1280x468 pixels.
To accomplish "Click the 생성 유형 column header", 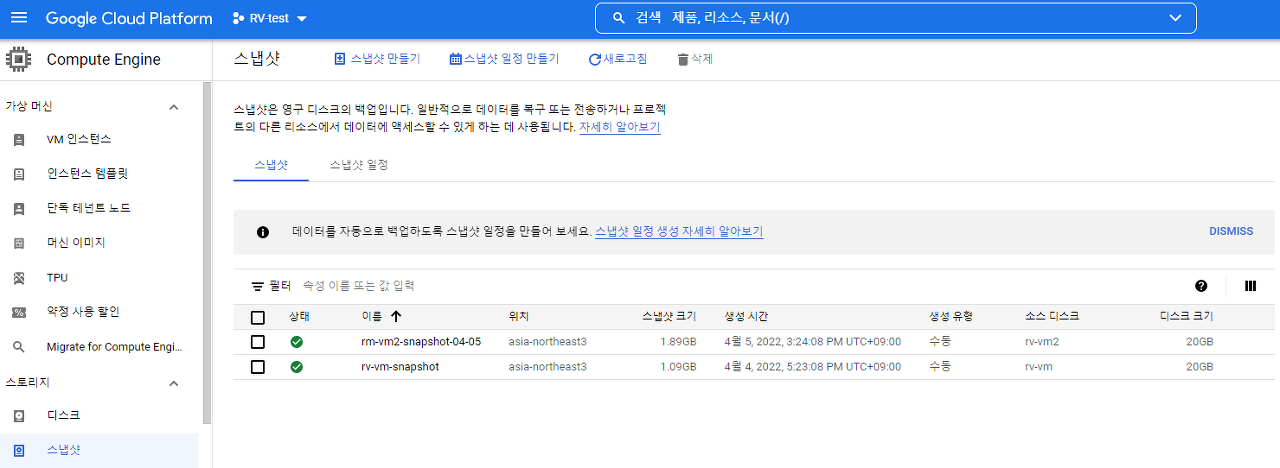I will [951, 317].
